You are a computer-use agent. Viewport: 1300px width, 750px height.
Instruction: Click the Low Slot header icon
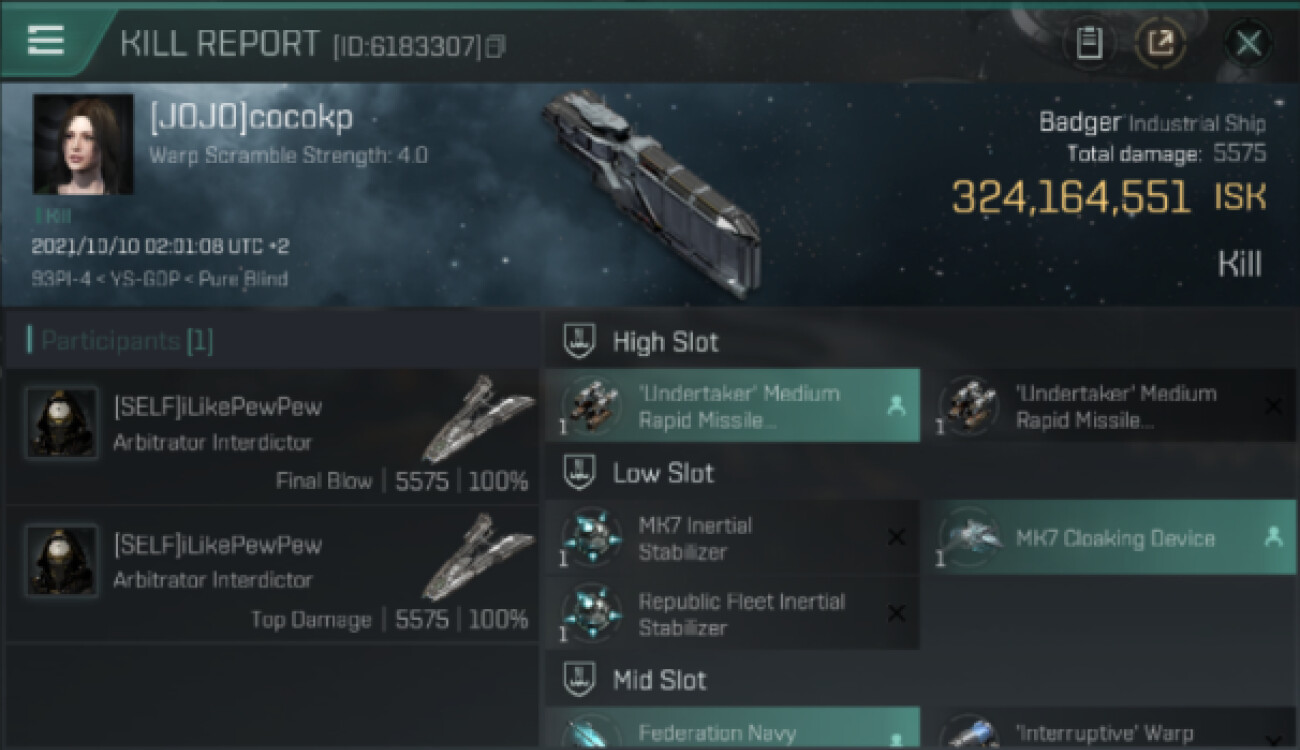click(x=580, y=473)
